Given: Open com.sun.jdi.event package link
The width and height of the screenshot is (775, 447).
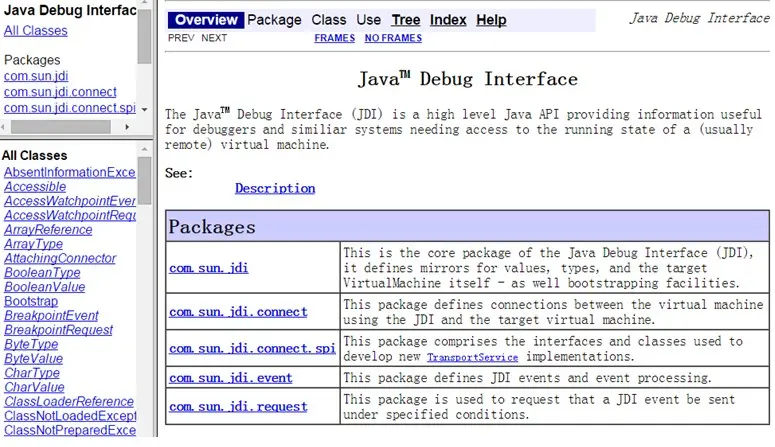Looking at the screenshot, I should point(230,378).
